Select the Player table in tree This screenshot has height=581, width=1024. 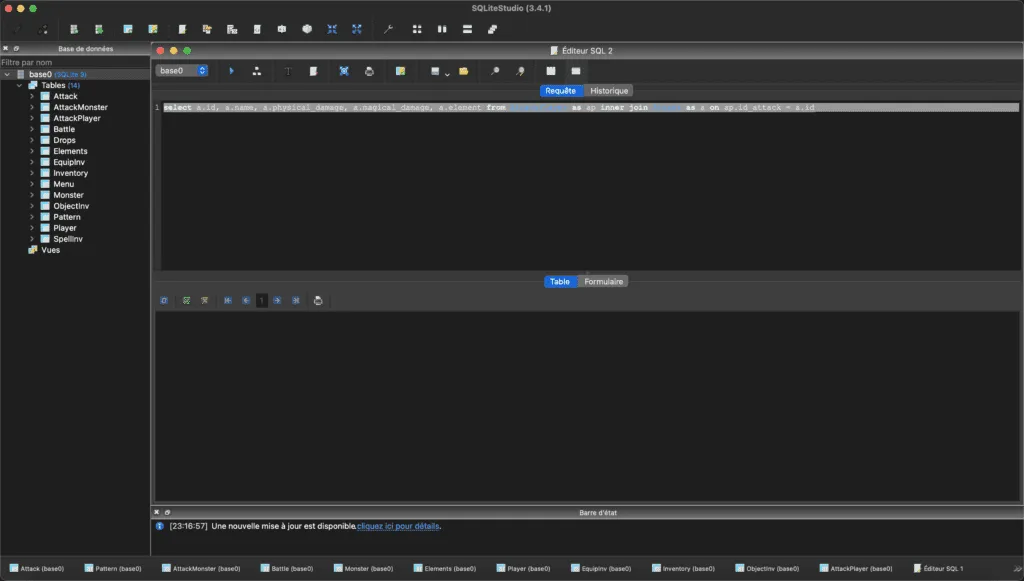point(65,228)
